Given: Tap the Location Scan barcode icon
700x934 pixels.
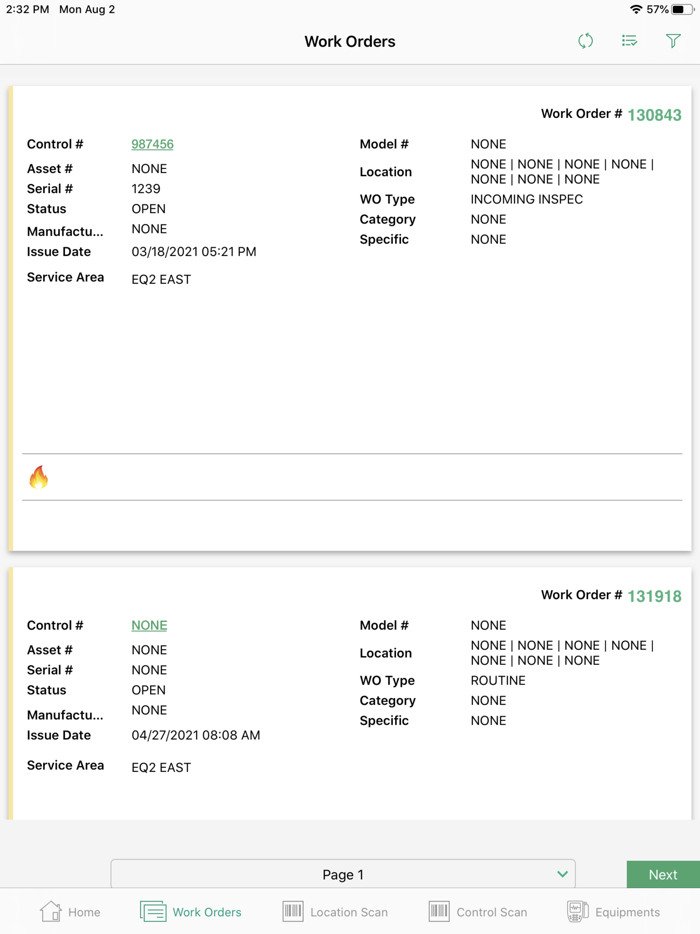Looking at the screenshot, I should pos(294,911).
